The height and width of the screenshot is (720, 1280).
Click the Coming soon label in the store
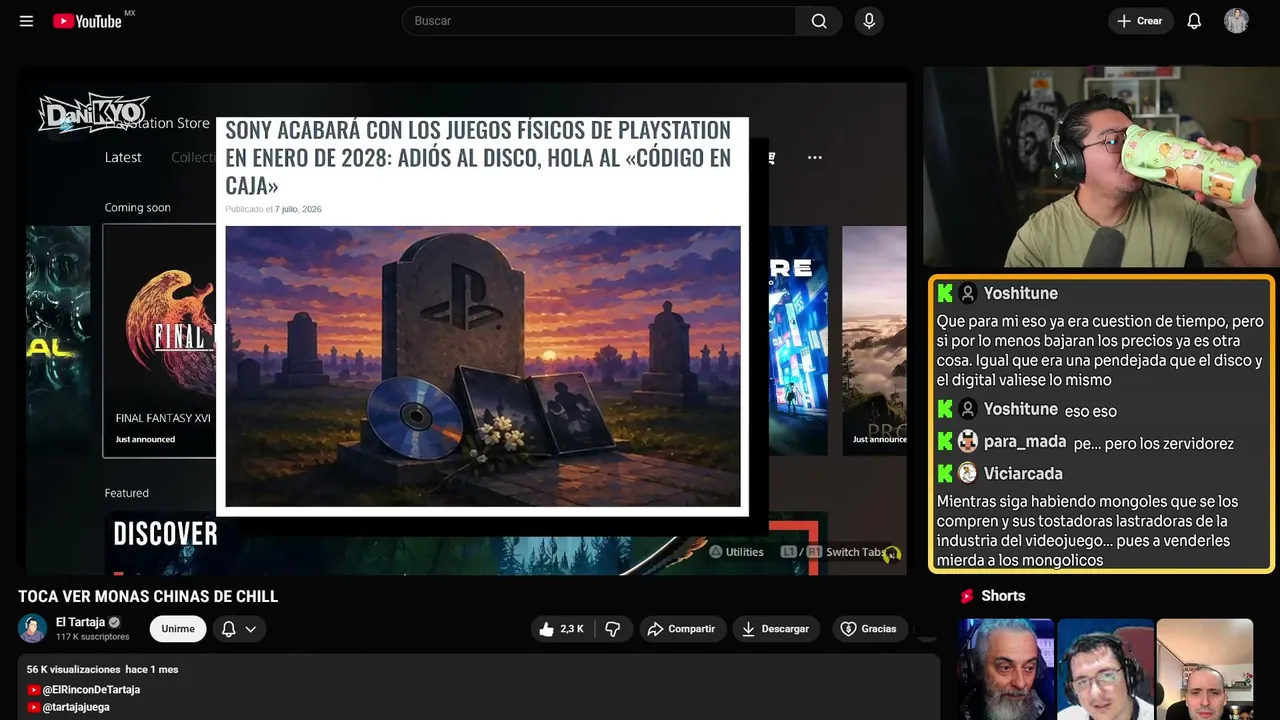[x=138, y=208]
